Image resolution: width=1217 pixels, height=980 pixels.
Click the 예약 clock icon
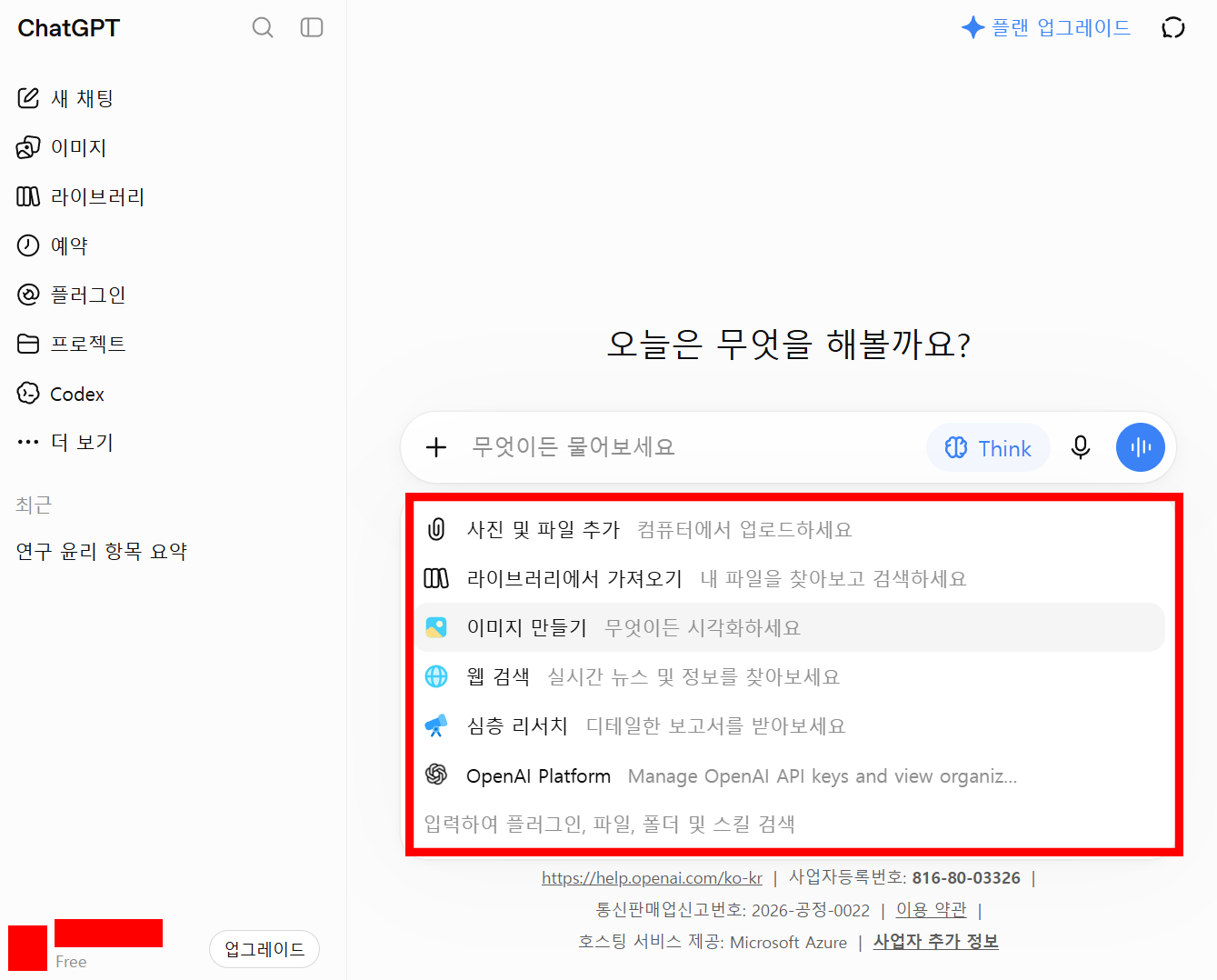coord(28,245)
